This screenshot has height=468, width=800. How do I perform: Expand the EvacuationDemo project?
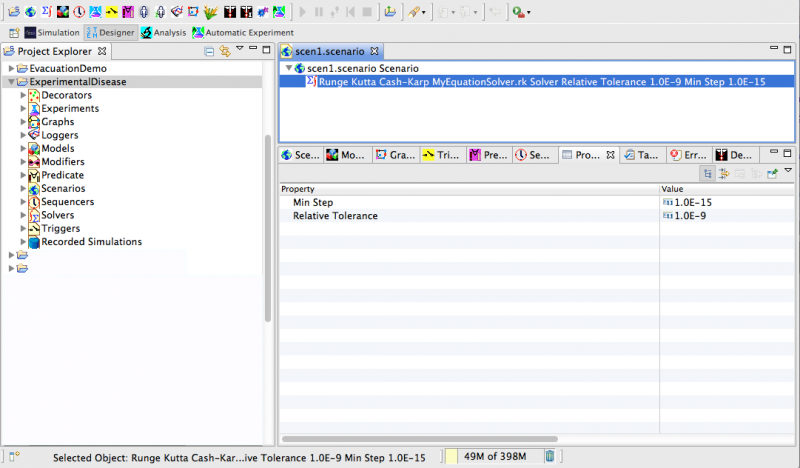click(11, 68)
